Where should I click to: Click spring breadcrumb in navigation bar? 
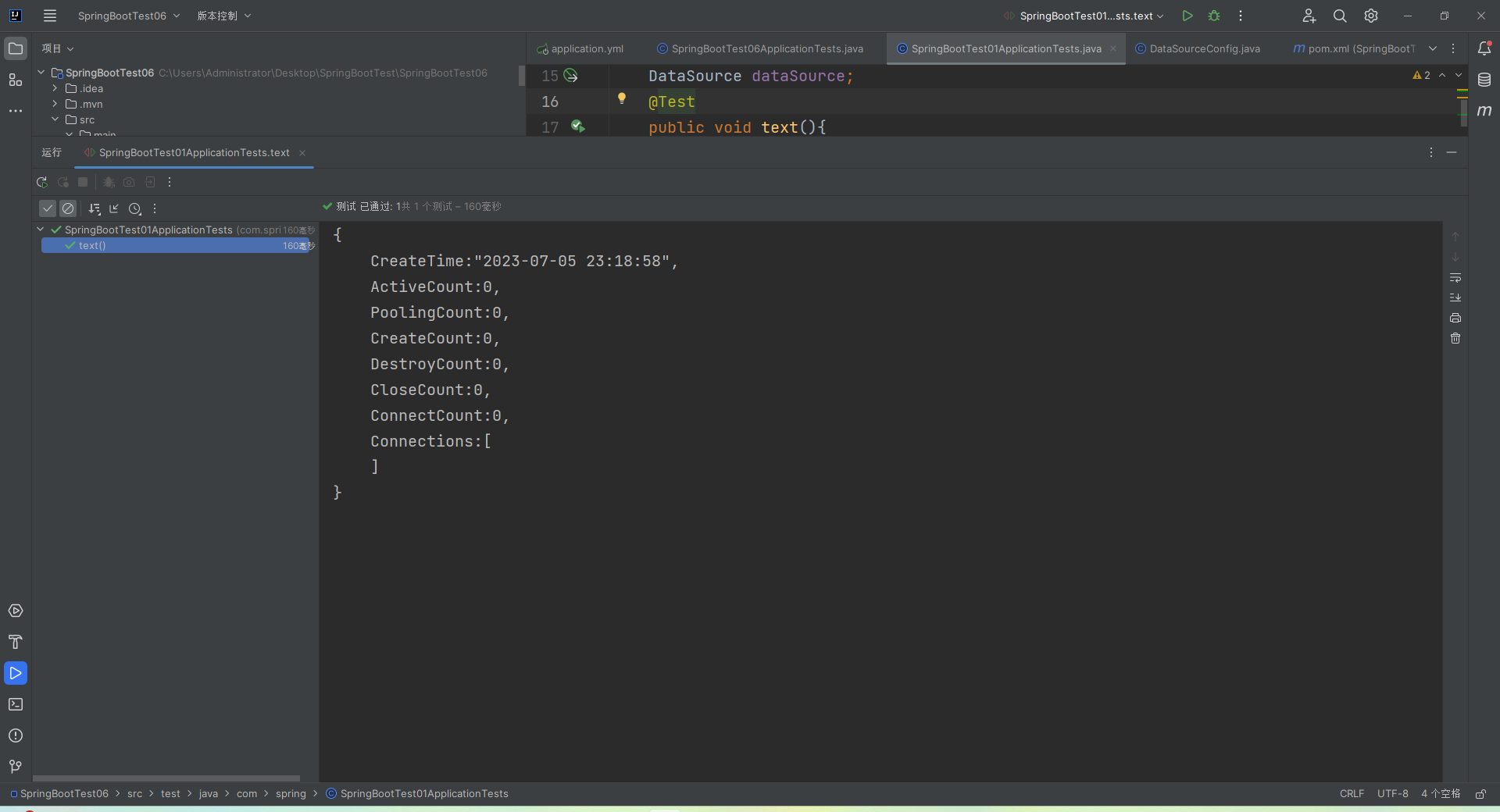(291, 793)
